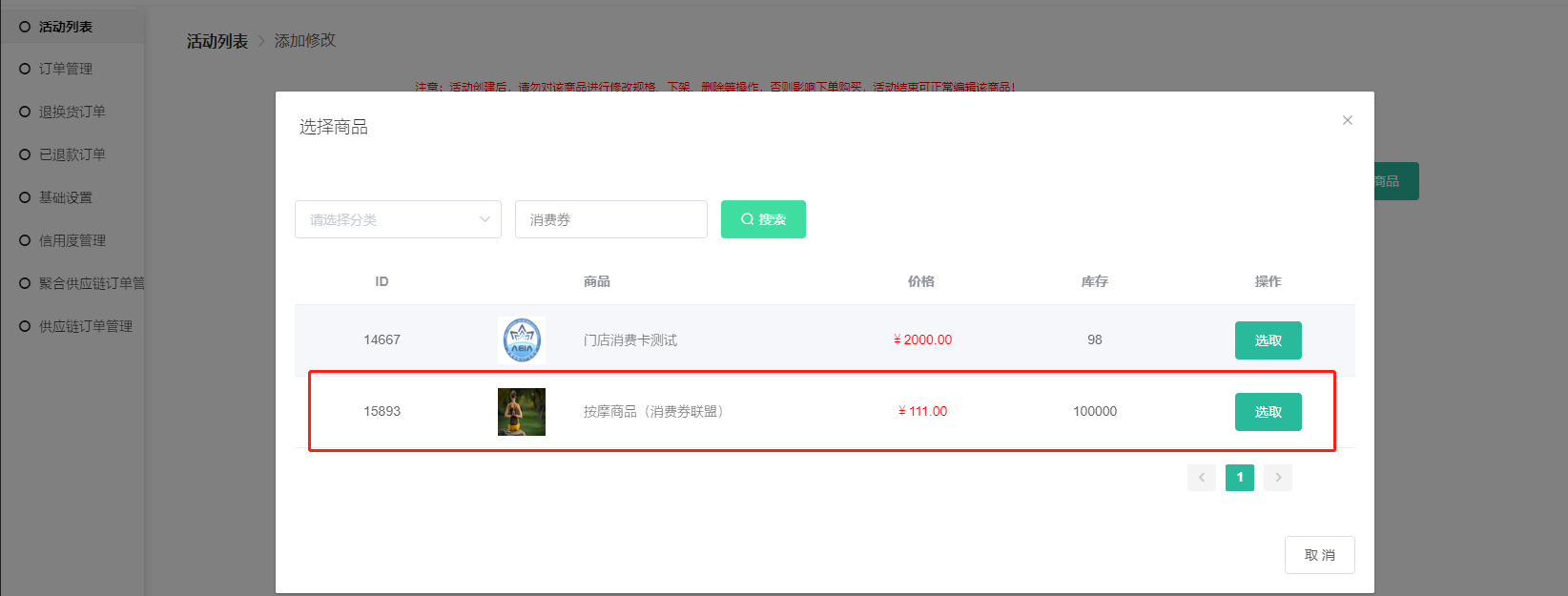Click the 活动列表 breadcrumb link
The height and width of the screenshot is (596, 1568).
(217, 41)
